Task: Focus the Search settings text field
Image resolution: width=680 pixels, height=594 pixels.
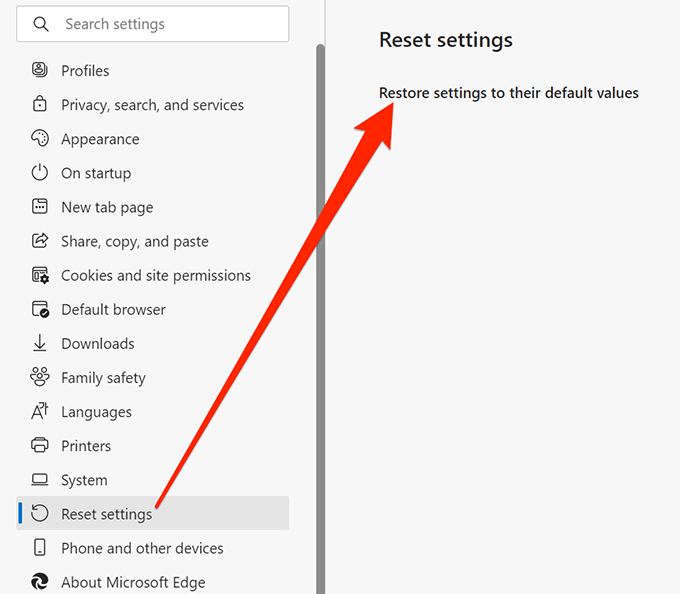Action: [170, 24]
